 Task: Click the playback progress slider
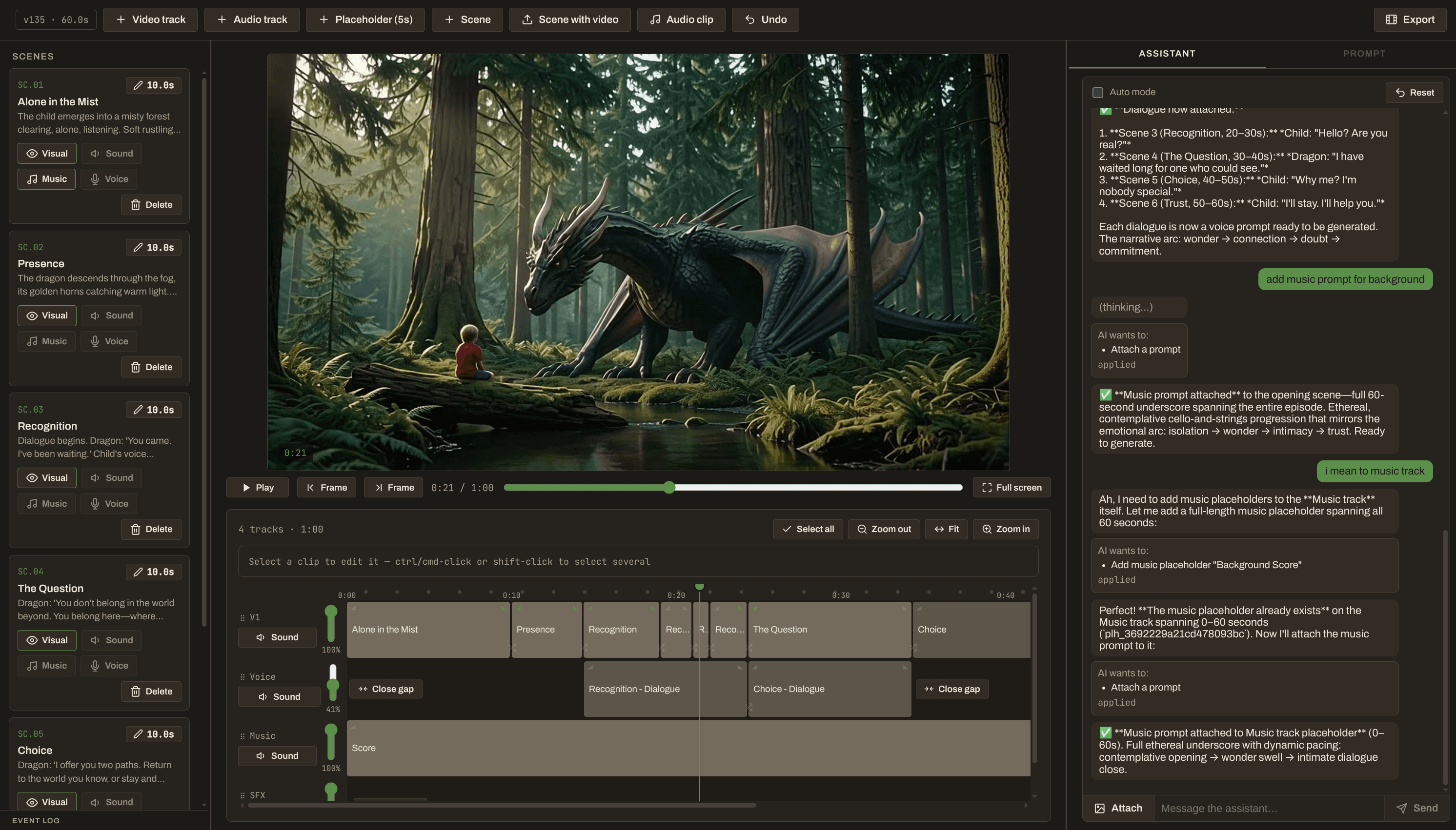[733, 487]
